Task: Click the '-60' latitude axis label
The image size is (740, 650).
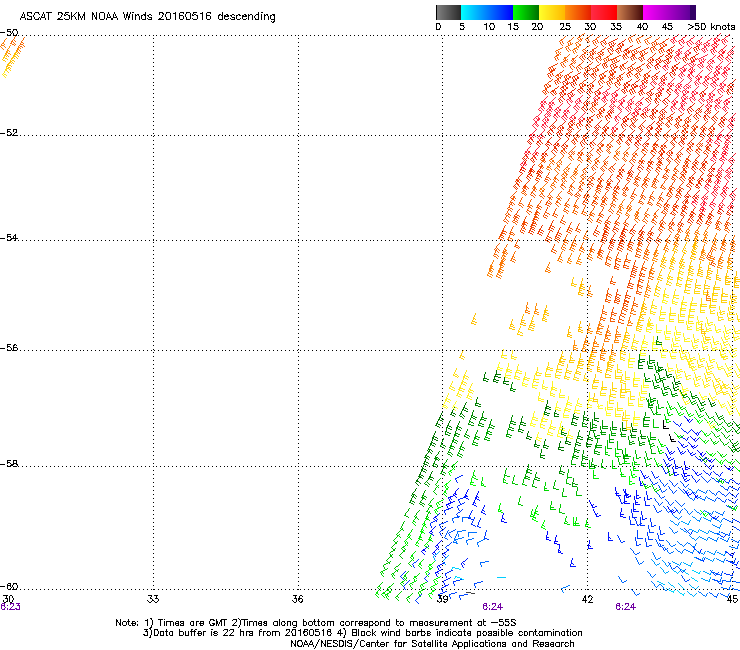Action: (x=9, y=587)
